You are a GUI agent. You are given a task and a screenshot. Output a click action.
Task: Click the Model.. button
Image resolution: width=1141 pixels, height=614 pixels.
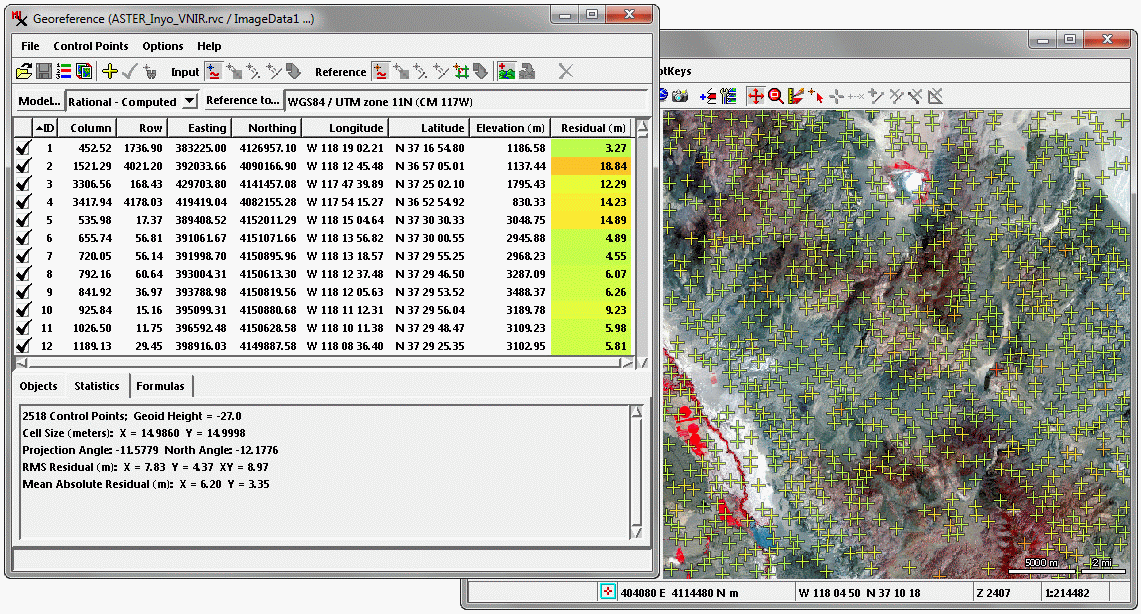click(x=39, y=101)
